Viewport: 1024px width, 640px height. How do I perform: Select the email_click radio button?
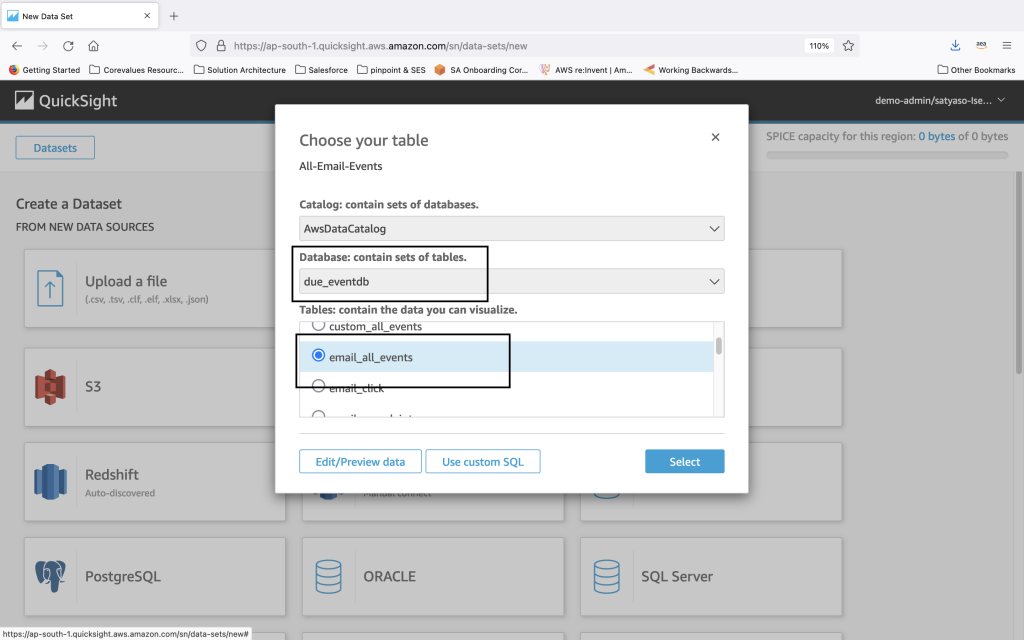(x=319, y=387)
